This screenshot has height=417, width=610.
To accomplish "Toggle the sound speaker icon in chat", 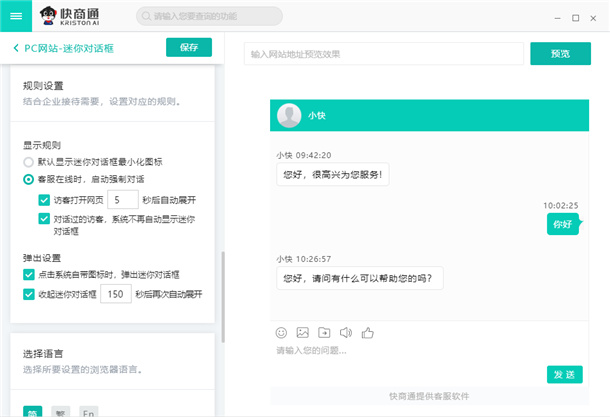I will 346,332.
